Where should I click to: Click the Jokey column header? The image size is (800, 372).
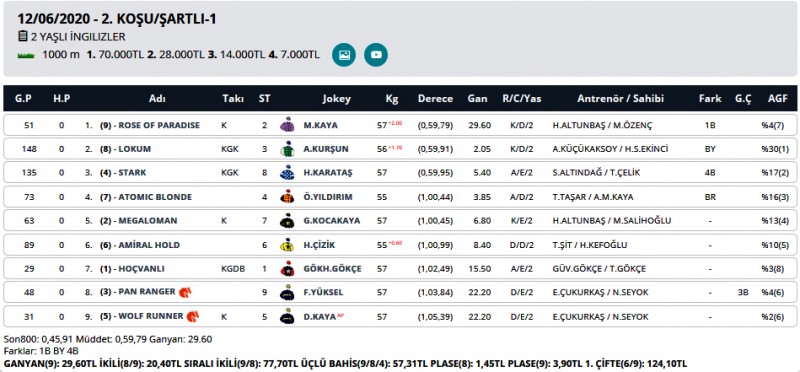[x=336, y=99]
